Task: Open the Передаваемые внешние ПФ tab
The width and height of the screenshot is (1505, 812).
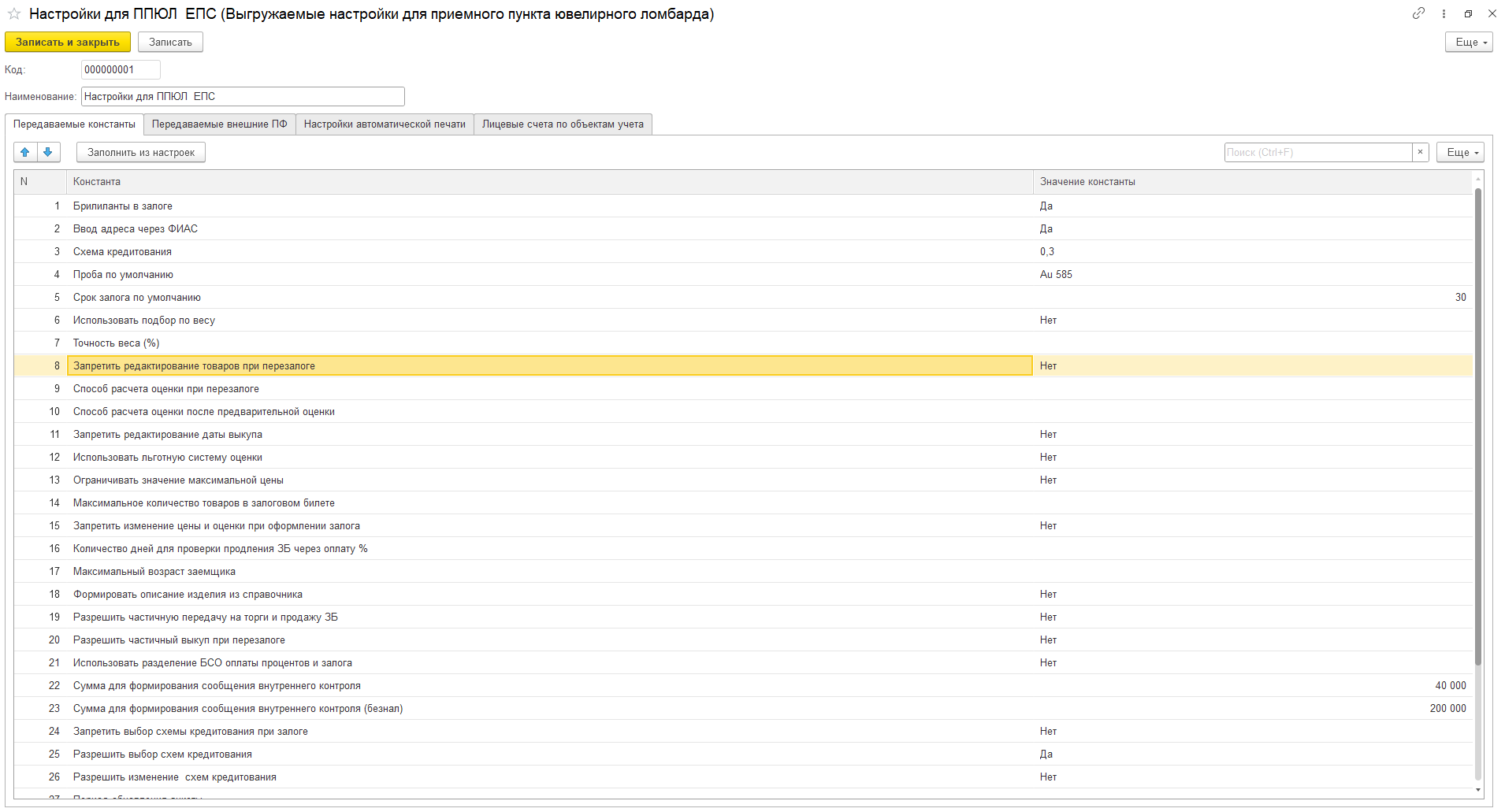Action: [x=220, y=124]
